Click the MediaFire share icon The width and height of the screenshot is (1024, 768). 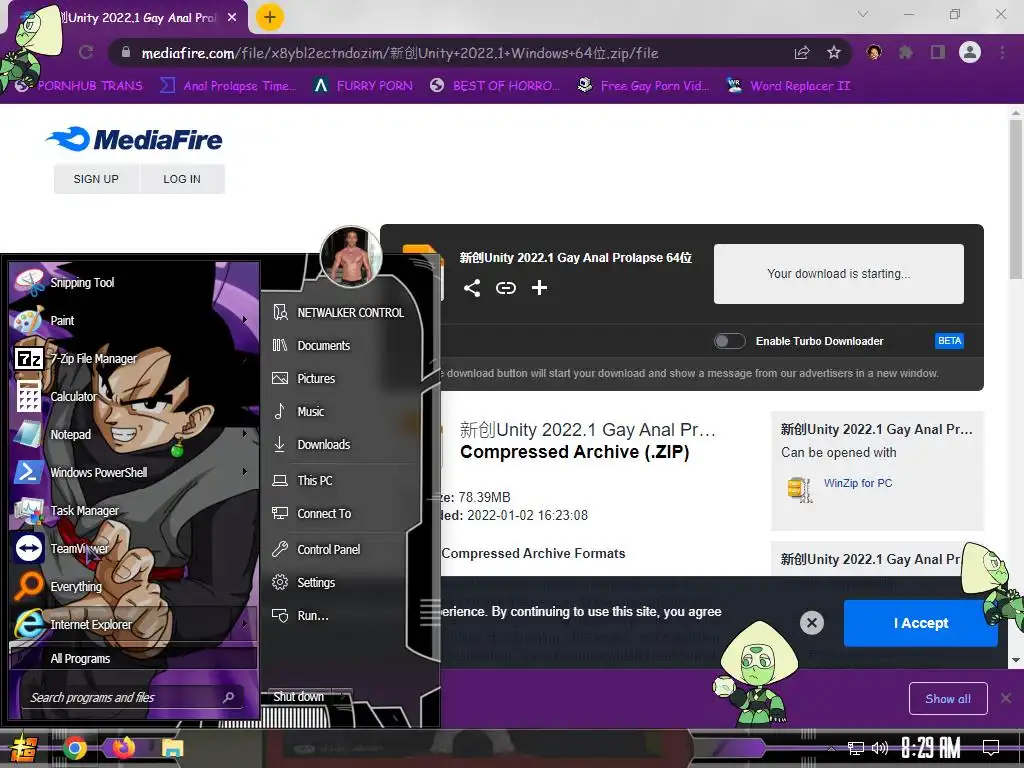[x=472, y=288]
